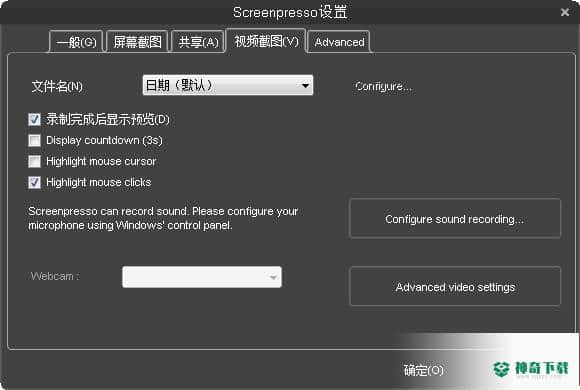
Task: Switch to the 一般(G) tab
Action: (x=76, y=42)
